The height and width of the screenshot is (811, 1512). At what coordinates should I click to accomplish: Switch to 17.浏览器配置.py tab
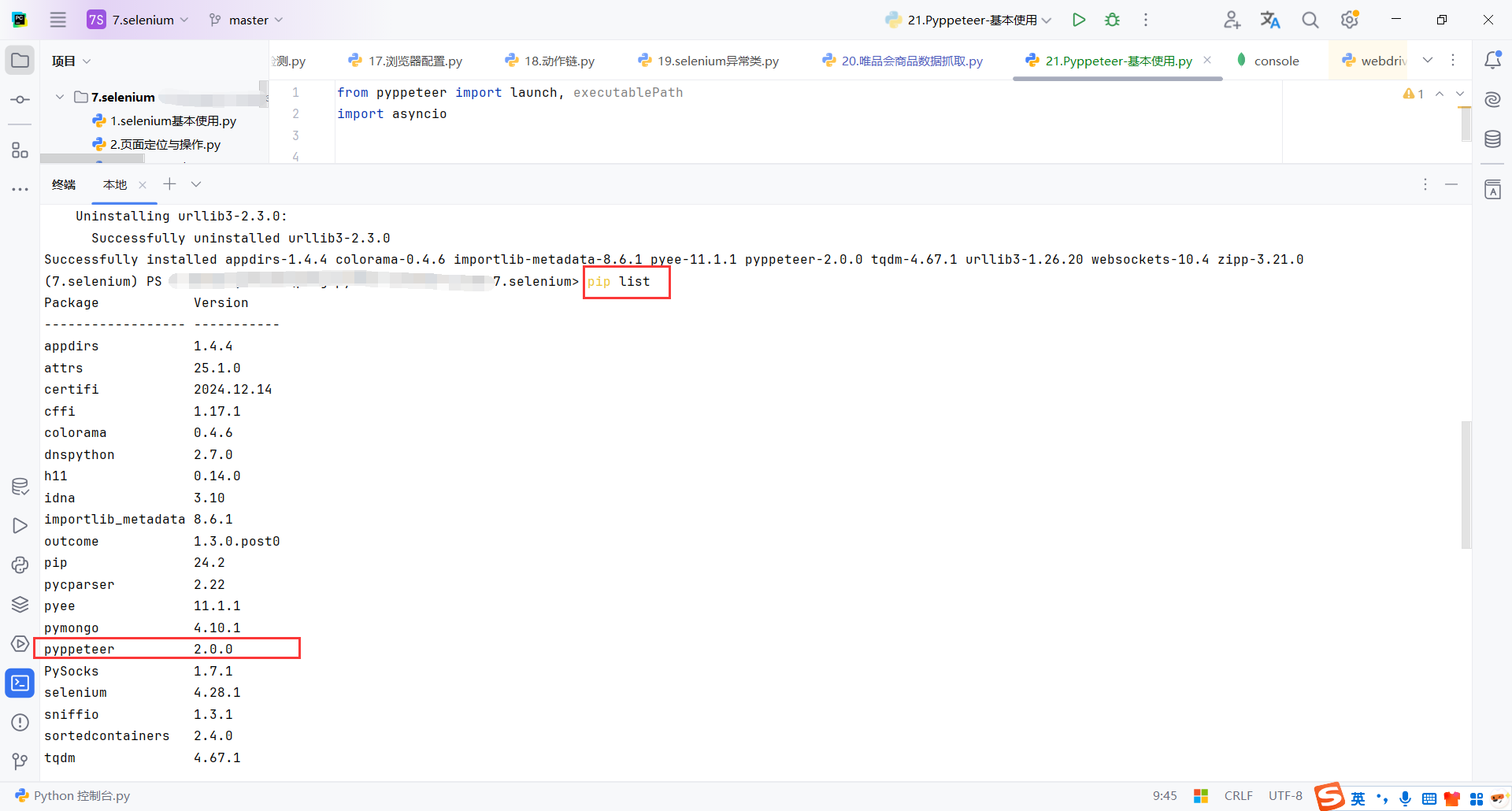[406, 61]
